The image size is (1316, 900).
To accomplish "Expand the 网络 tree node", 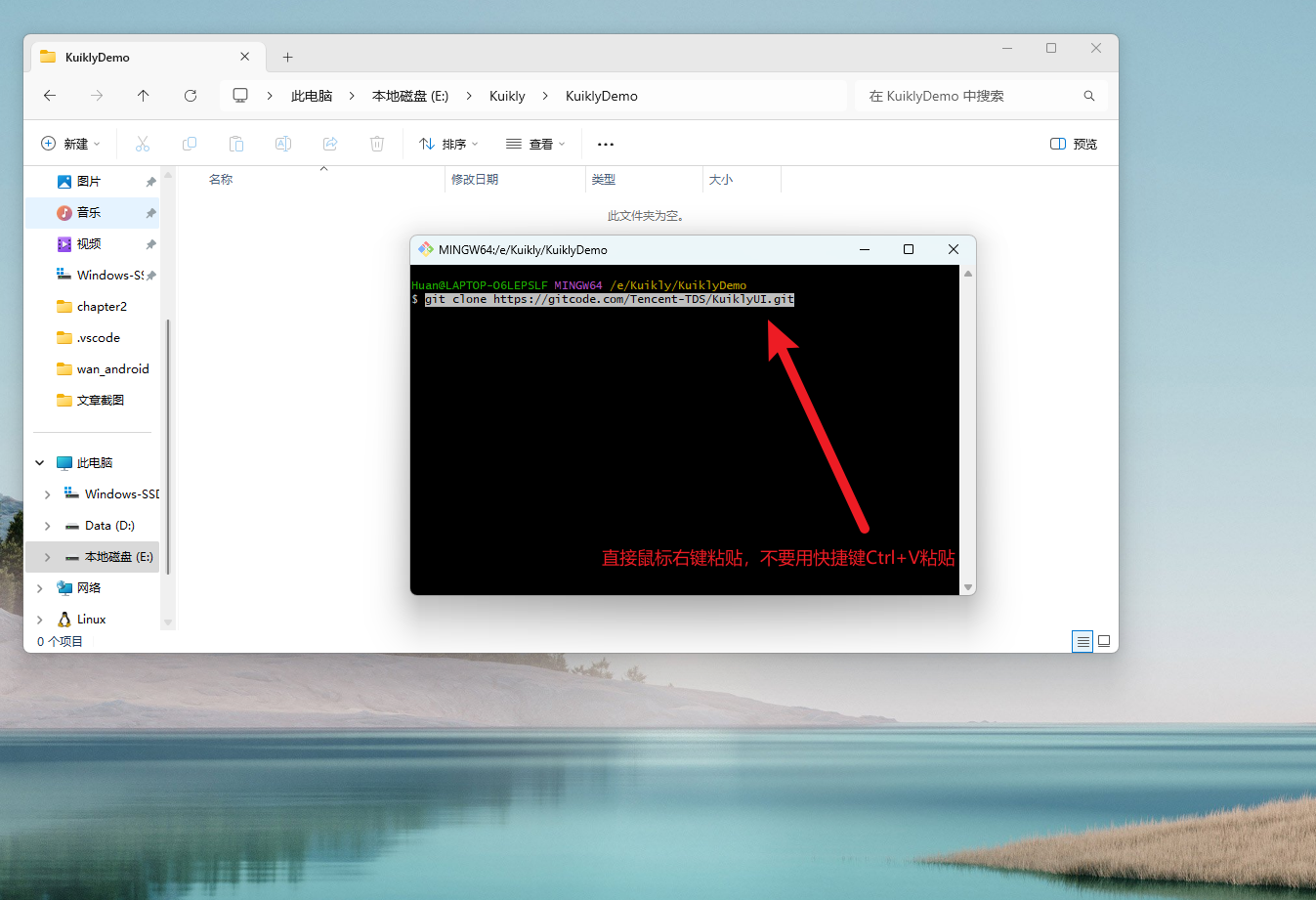I will pyautogui.click(x=40, y=588).
